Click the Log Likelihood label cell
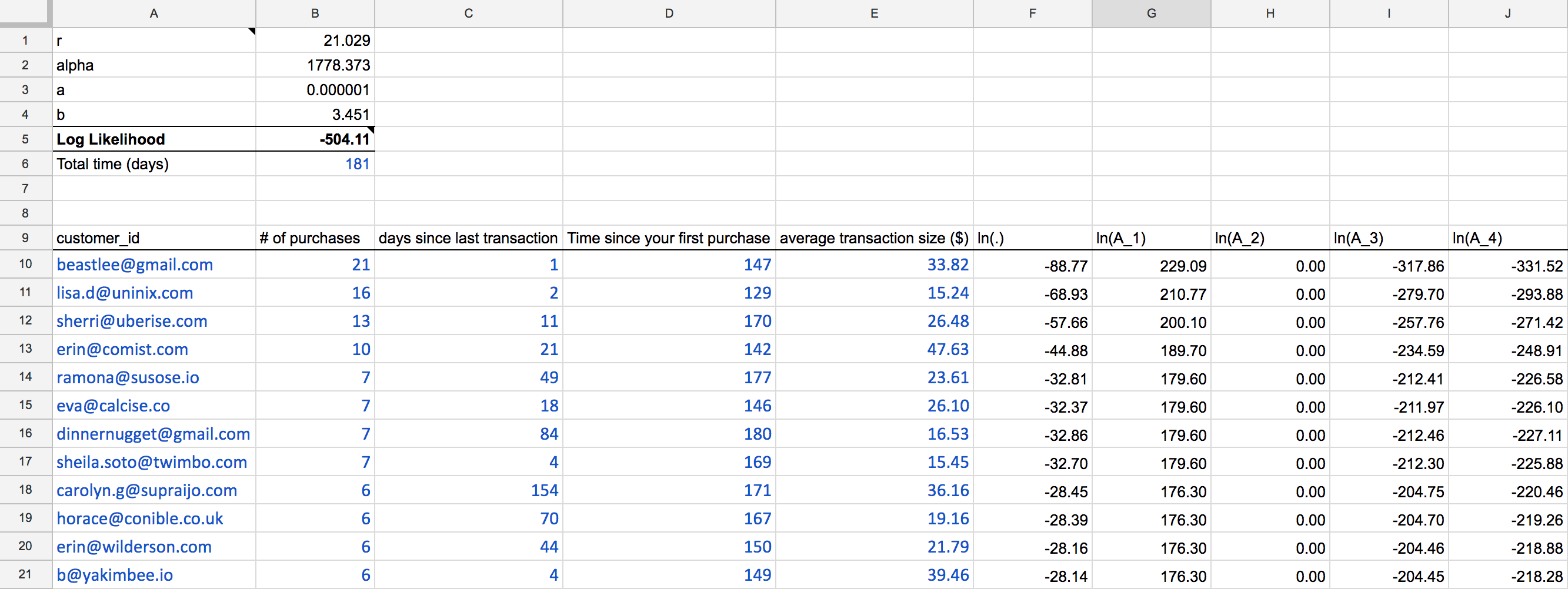1568x589 pixels. [x=154, y=139]
